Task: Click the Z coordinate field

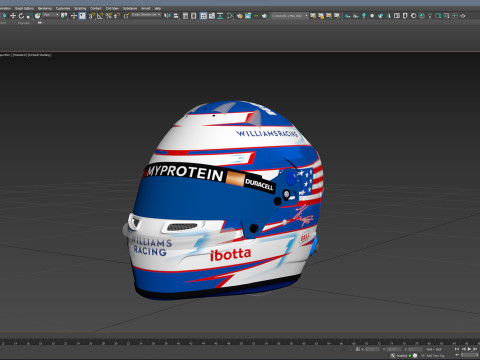Action: coord(415,349)
